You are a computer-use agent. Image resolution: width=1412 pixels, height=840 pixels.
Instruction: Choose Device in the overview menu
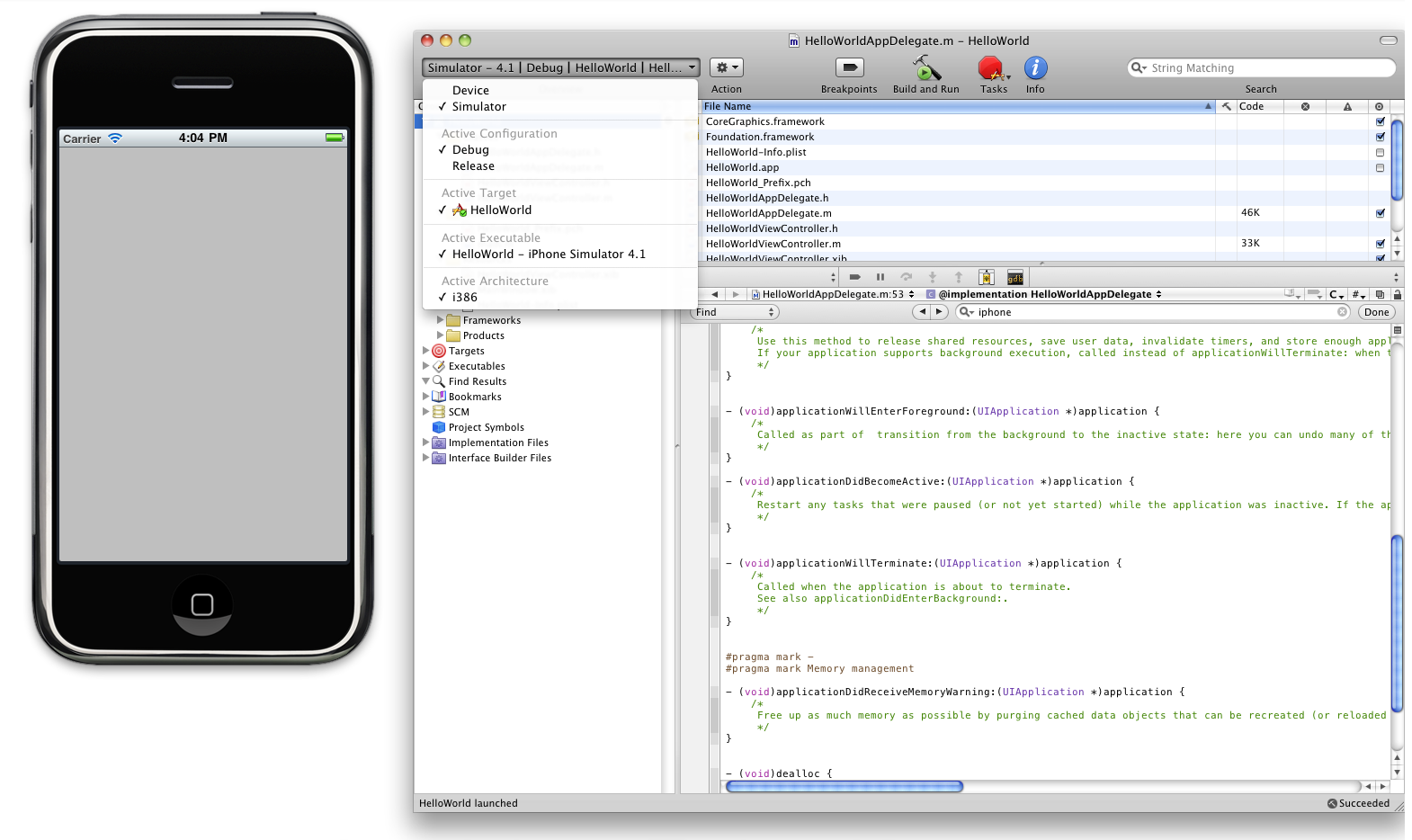(560, 90)
